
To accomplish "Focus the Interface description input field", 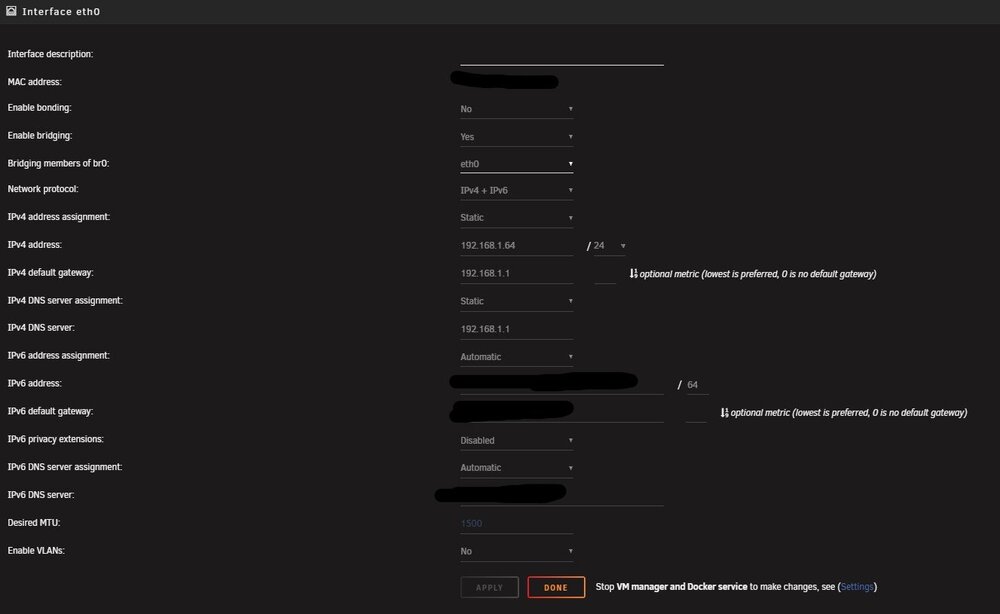I will 562,55.
